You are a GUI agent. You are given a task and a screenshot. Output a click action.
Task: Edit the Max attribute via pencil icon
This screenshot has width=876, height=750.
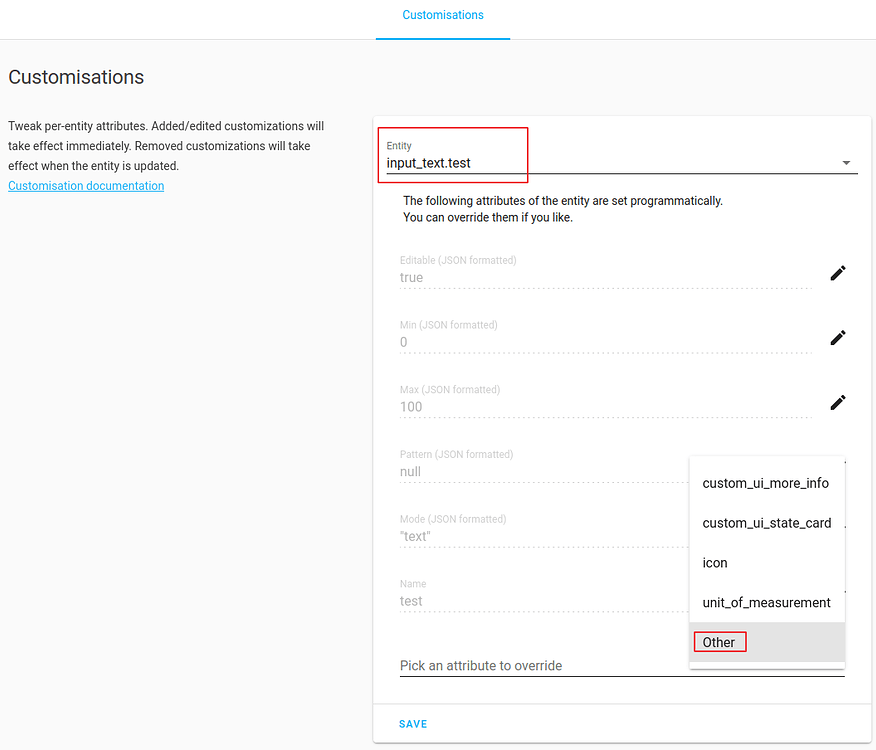[x=838, y=402]
